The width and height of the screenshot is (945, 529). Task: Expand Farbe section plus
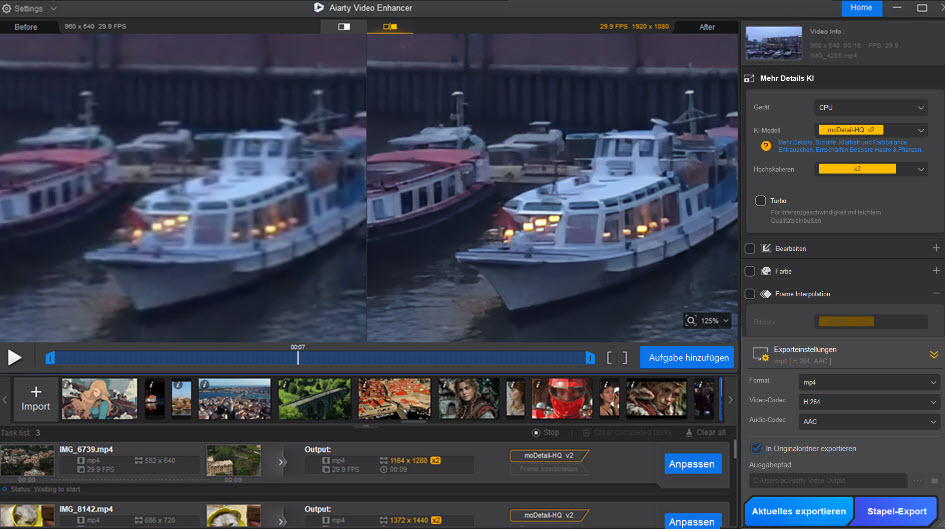coord(936,271)
